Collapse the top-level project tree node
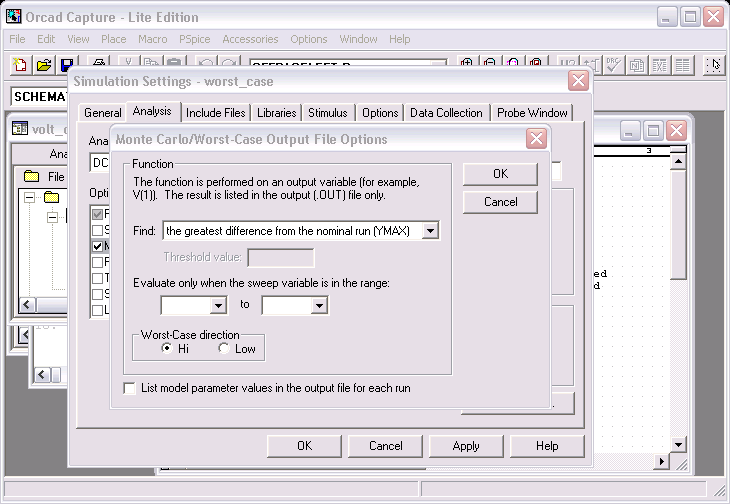 click(x=29, y=198)
